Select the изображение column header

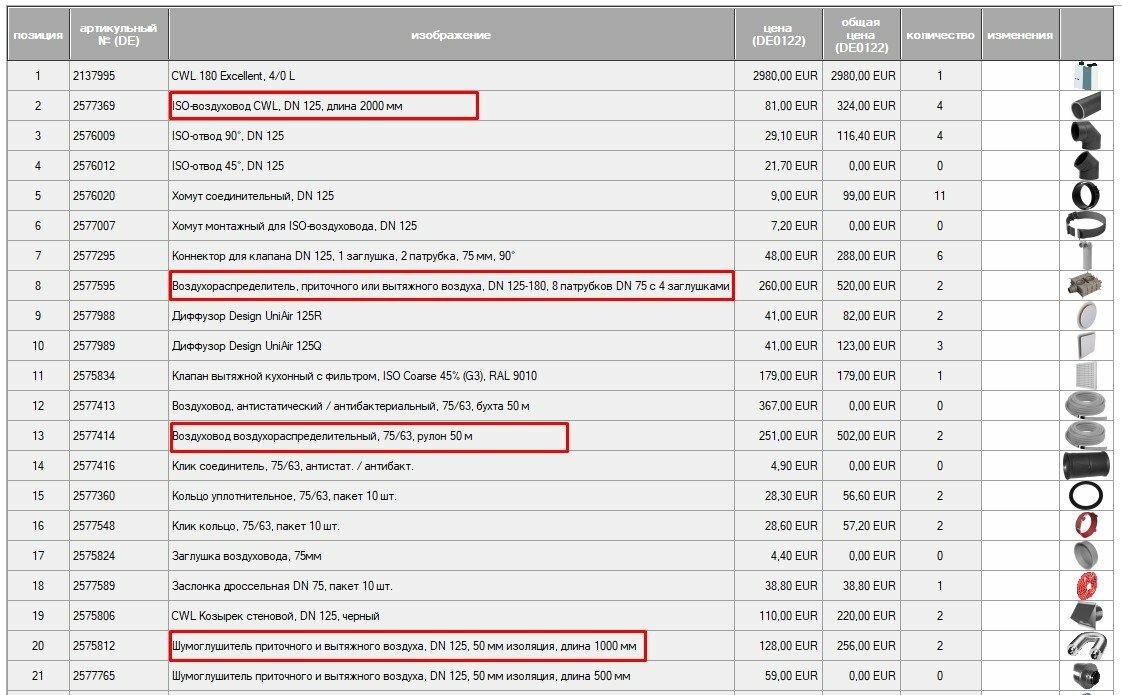[x=451, y=34]
